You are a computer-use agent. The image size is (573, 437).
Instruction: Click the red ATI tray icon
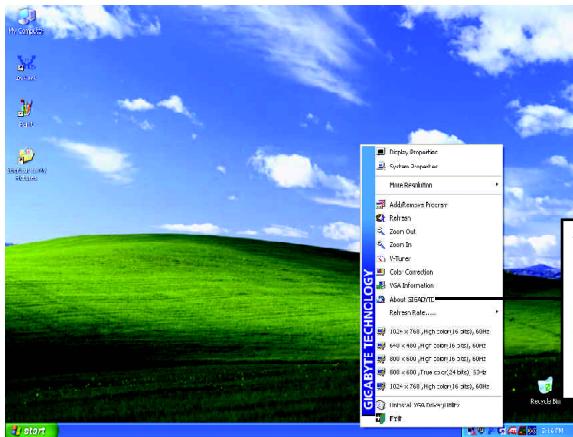512,431
